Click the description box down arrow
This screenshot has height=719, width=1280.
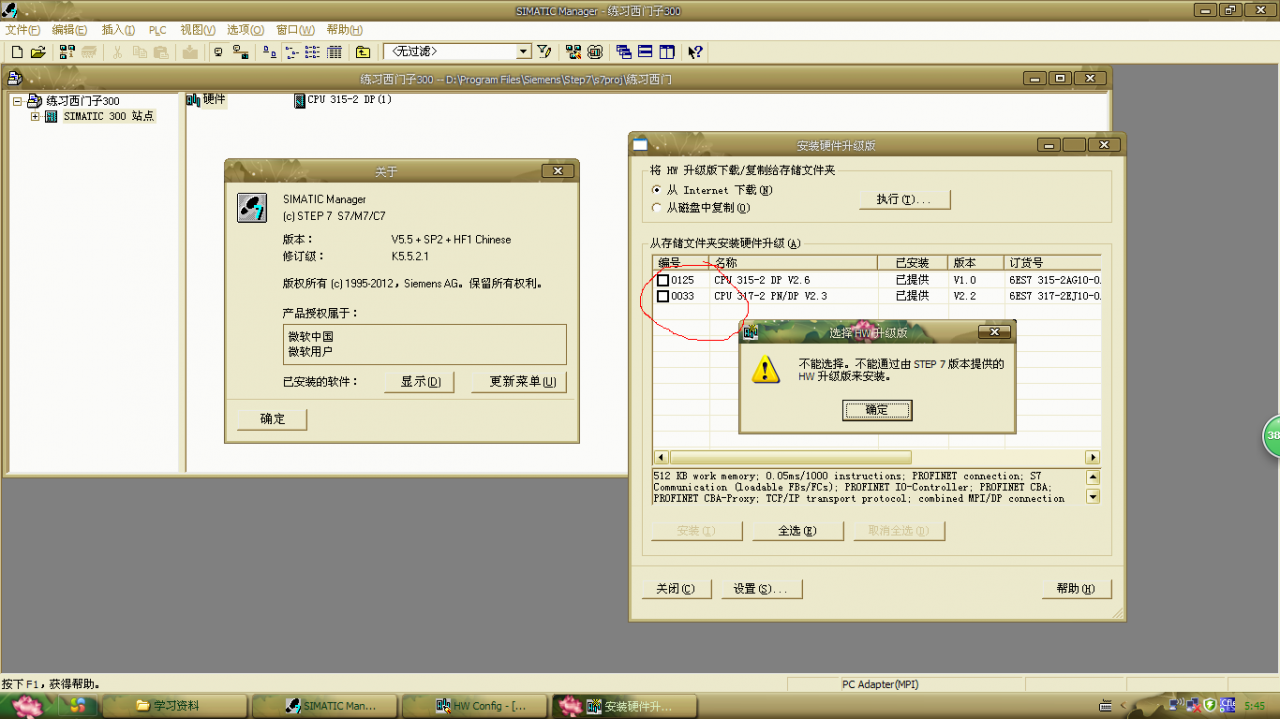pos(1093,497)
